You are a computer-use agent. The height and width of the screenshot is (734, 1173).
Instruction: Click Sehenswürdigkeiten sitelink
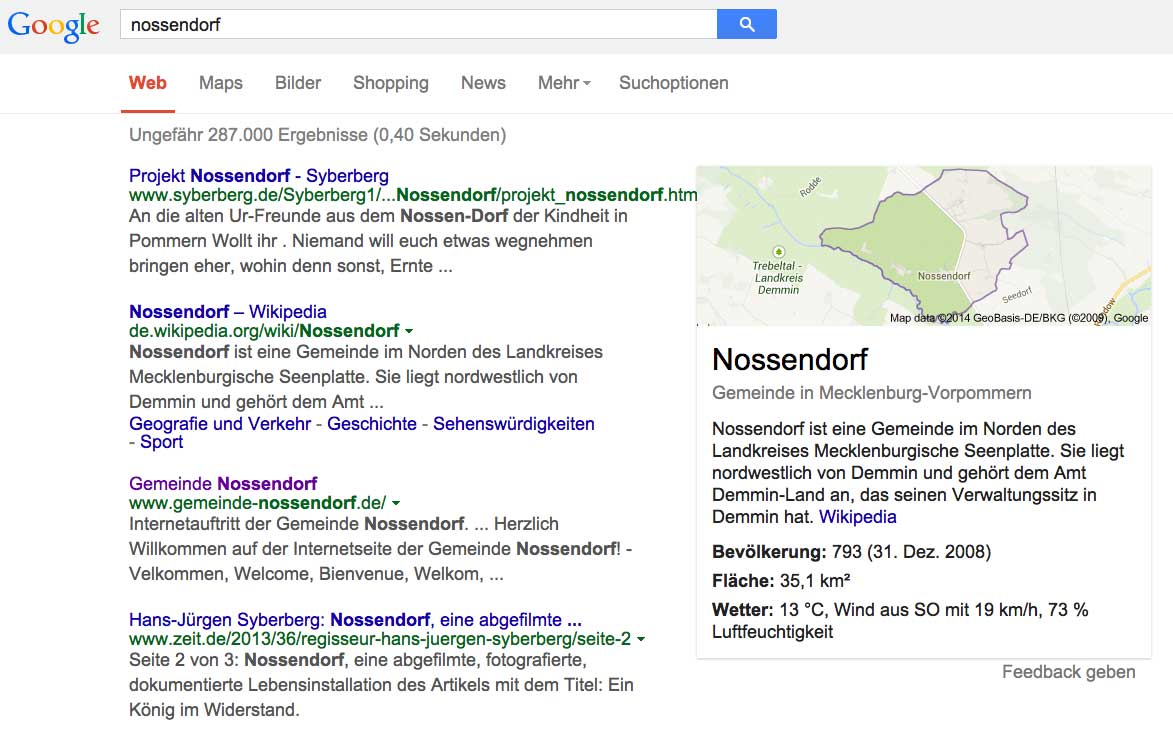coord(513,424)
